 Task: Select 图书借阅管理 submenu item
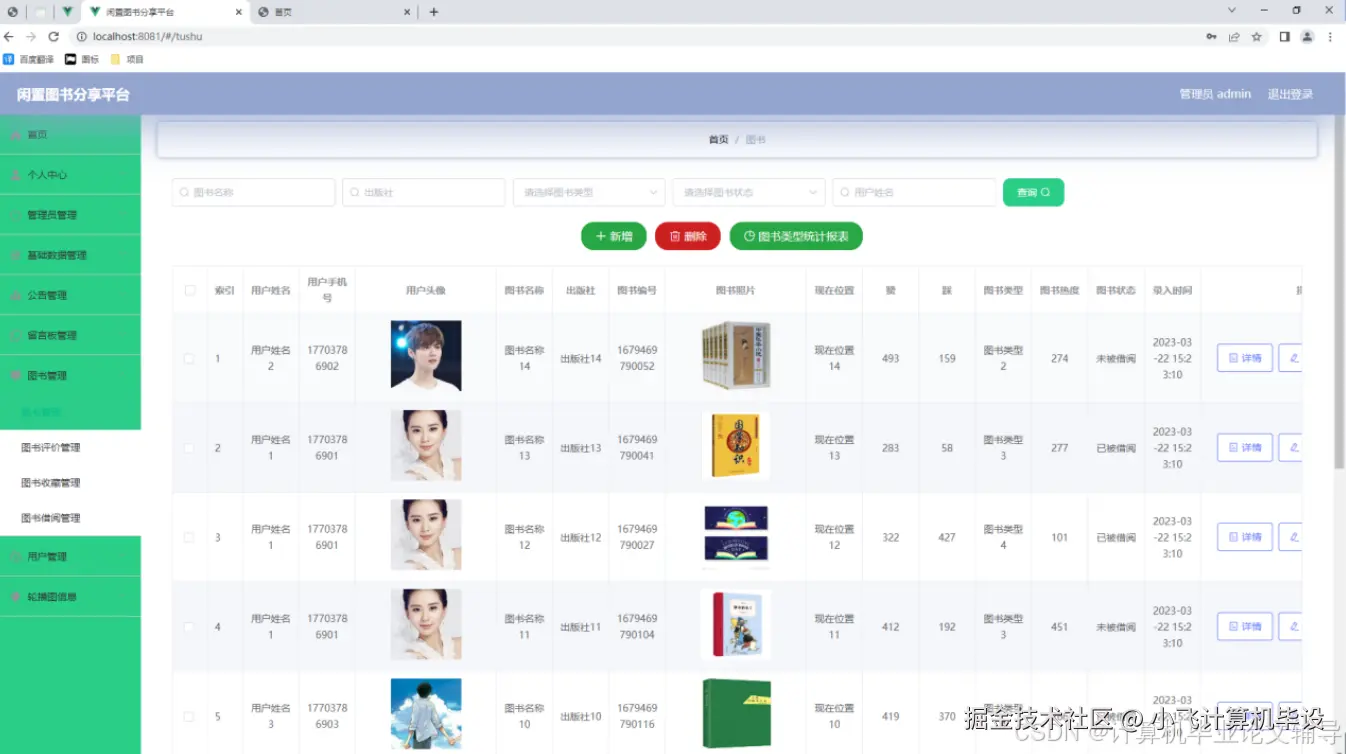[70, 518]
